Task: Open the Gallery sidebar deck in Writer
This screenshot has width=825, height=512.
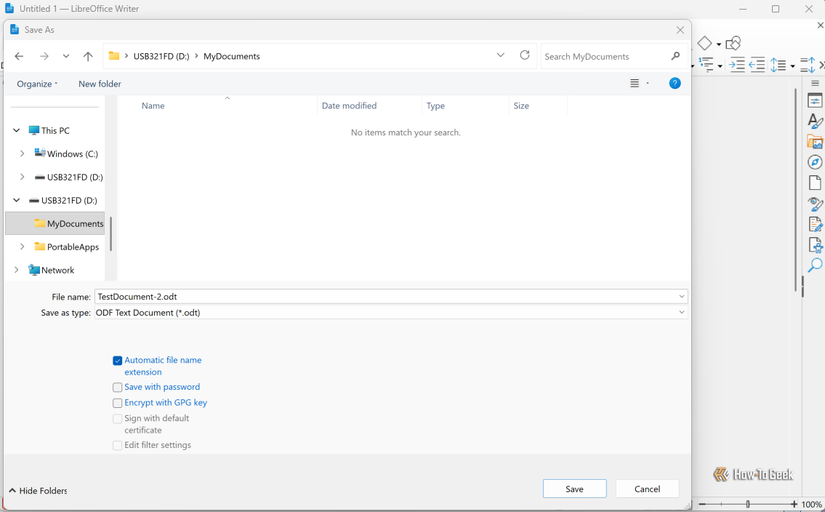Action: click(814, 142)
